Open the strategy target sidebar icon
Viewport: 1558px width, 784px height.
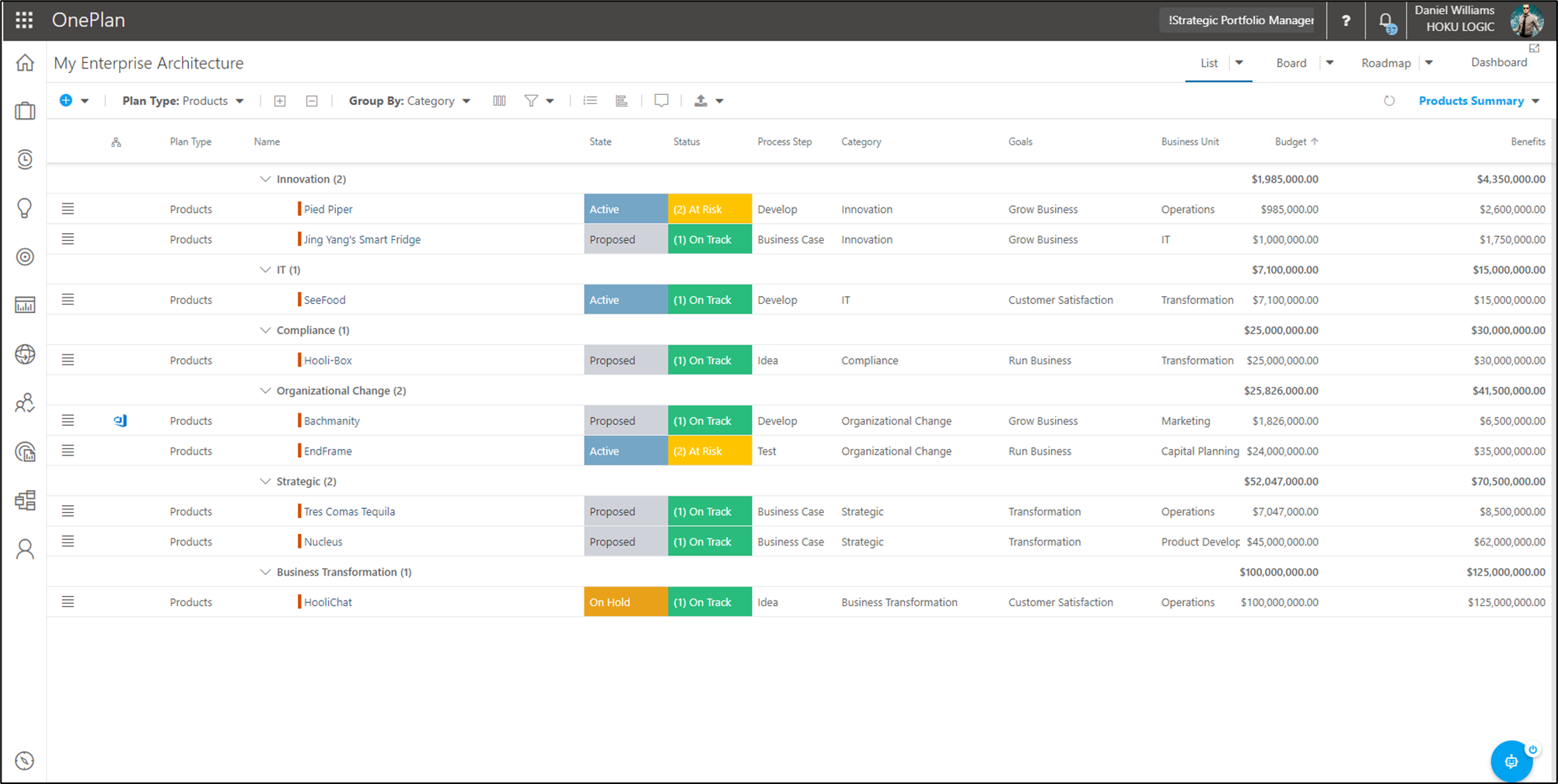25,256
